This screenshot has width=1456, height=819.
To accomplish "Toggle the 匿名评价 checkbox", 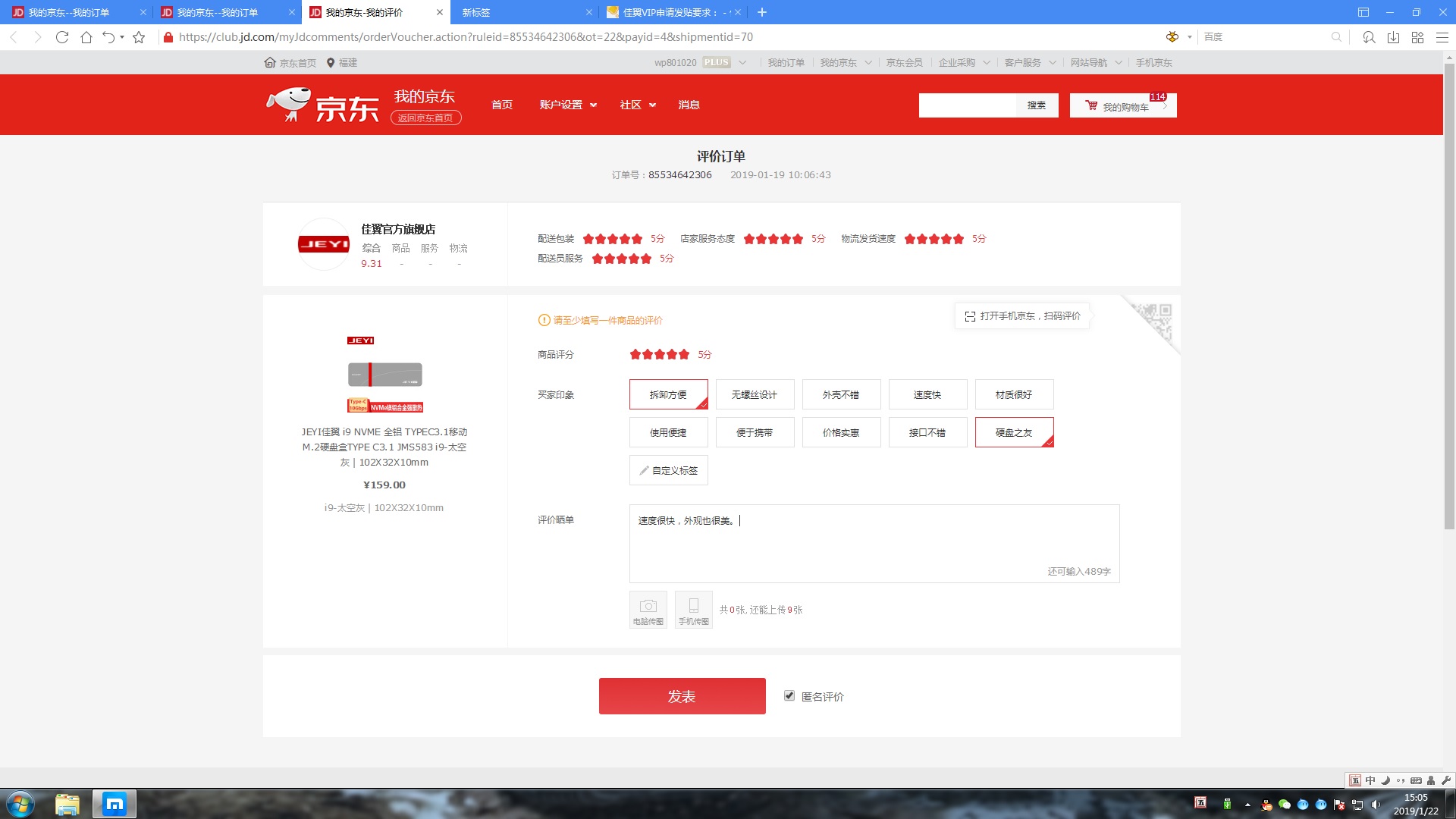I will click(x=789, y=695).
